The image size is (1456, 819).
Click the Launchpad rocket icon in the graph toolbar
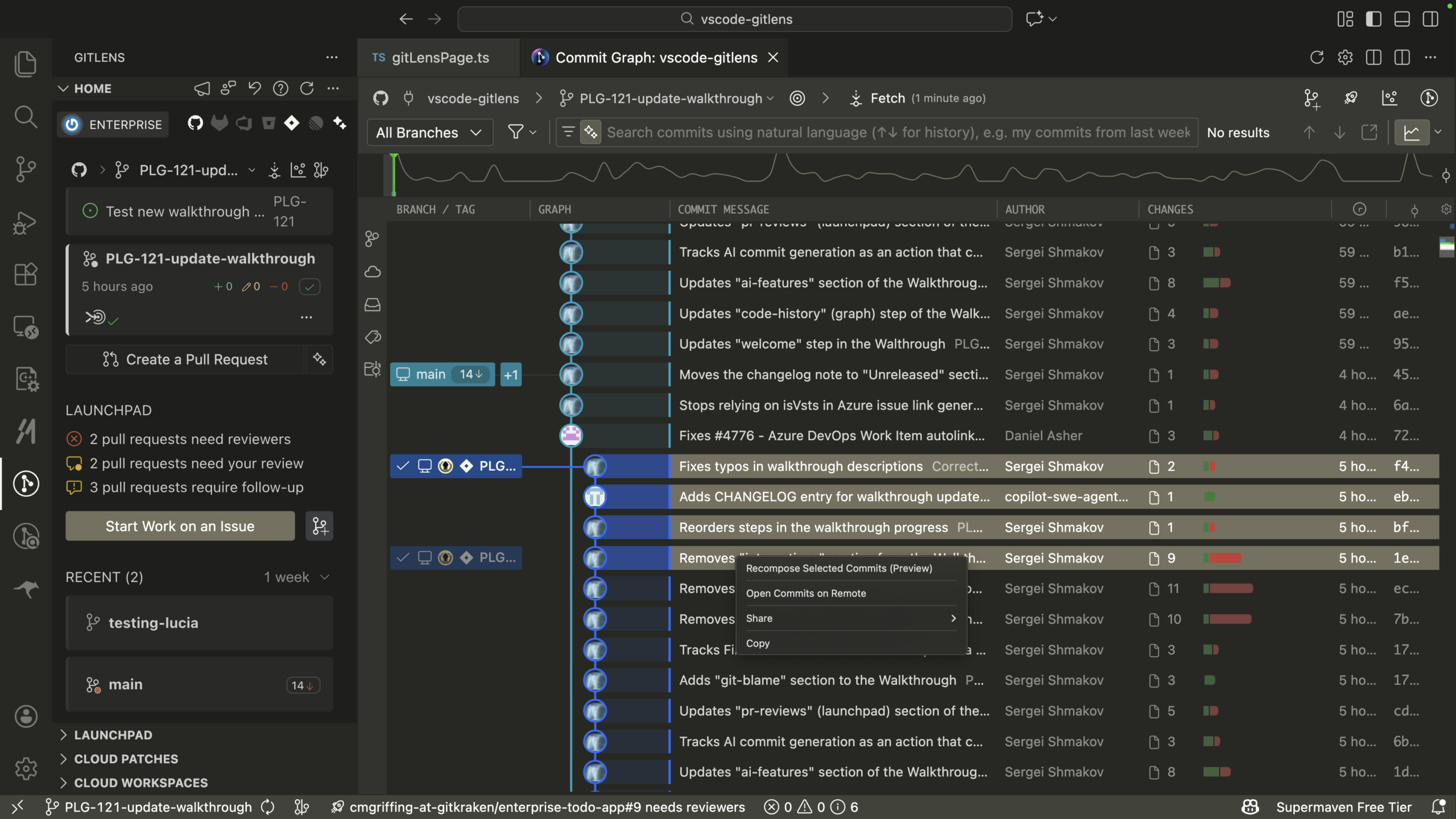(1351, 98)
